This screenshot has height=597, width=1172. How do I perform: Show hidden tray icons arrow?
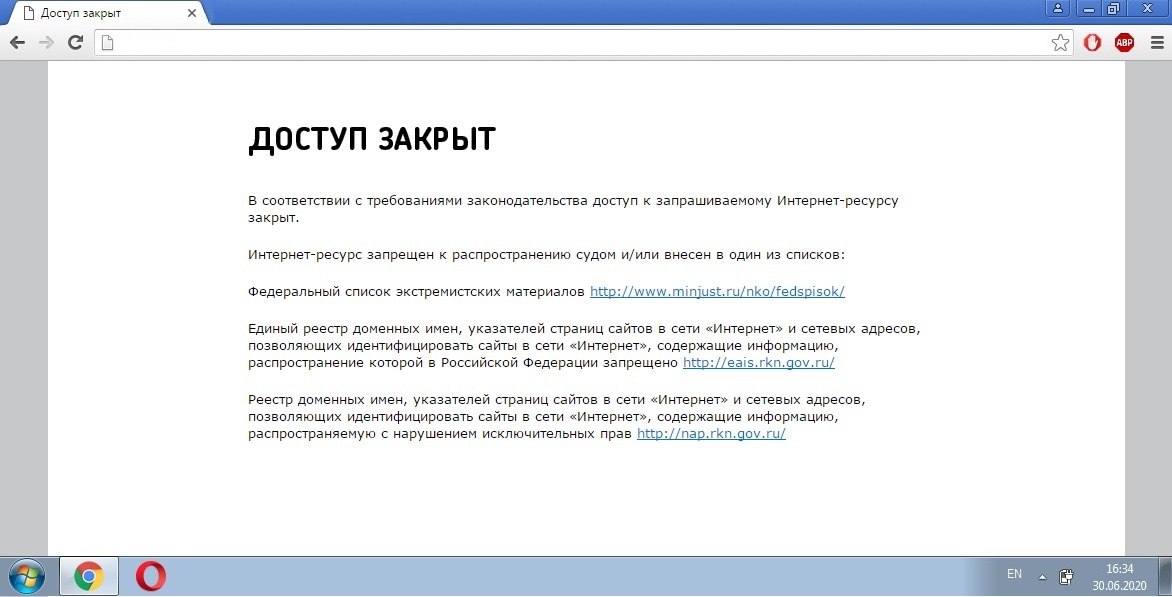pos(1042,577)
